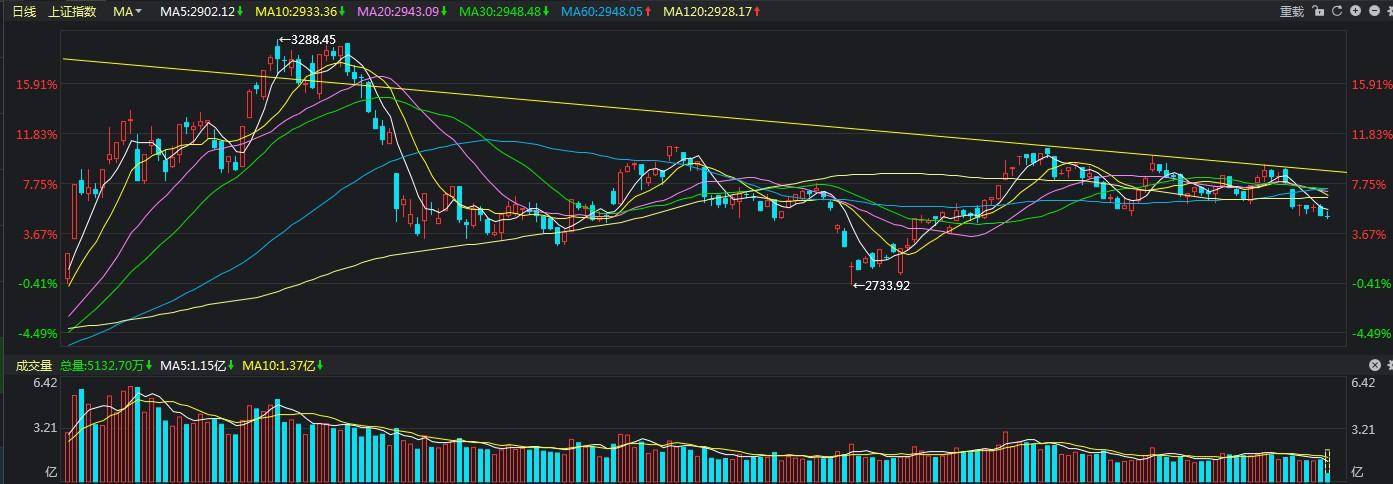This screenshot has height=484, width=1393.
Task: Click left volume axis 6.42 label
Action: click(x=45, y=383)
